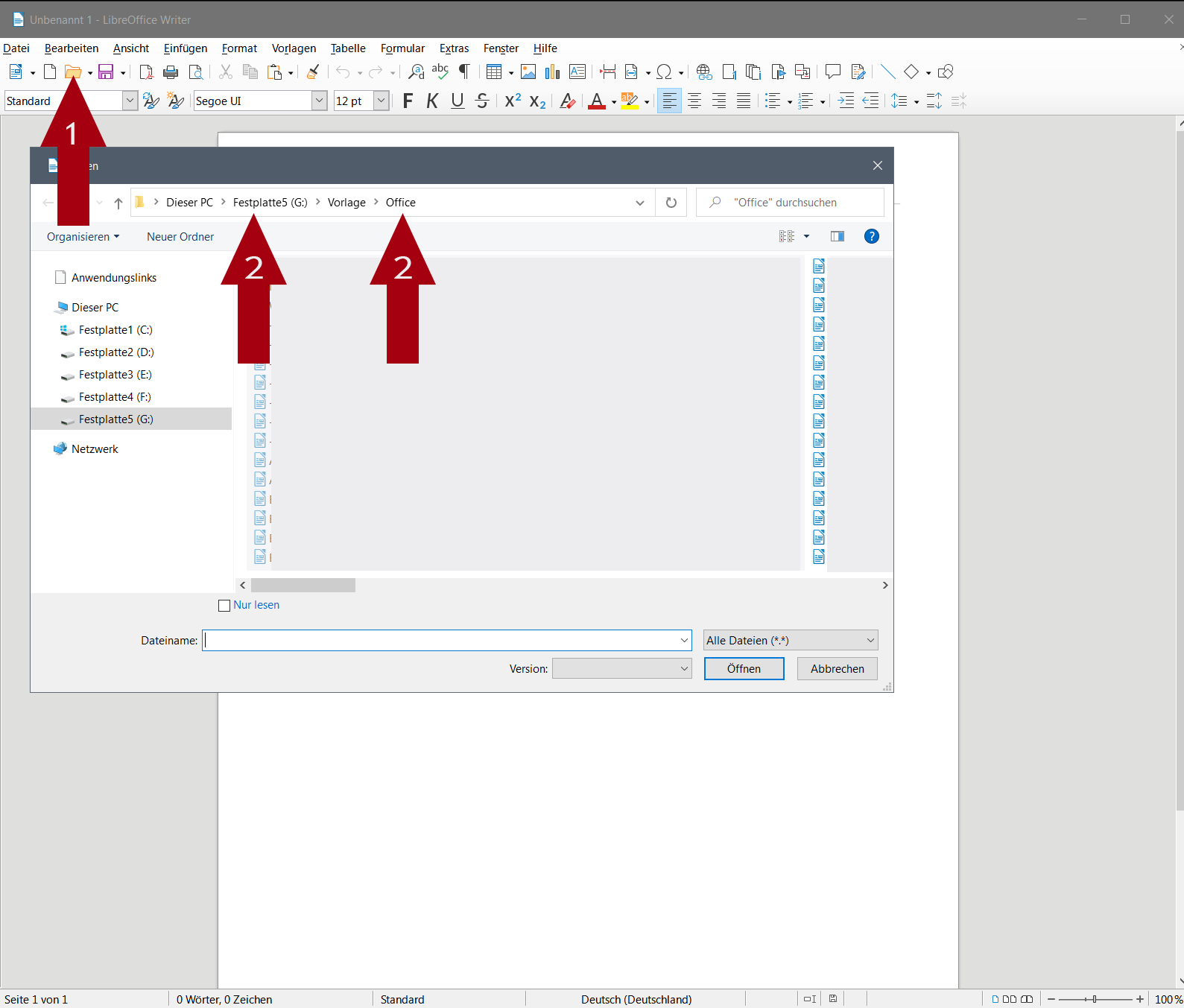Expand the address bar path history chevron
Viewport: 1184px width, 1008px height.
coord(639,203)
